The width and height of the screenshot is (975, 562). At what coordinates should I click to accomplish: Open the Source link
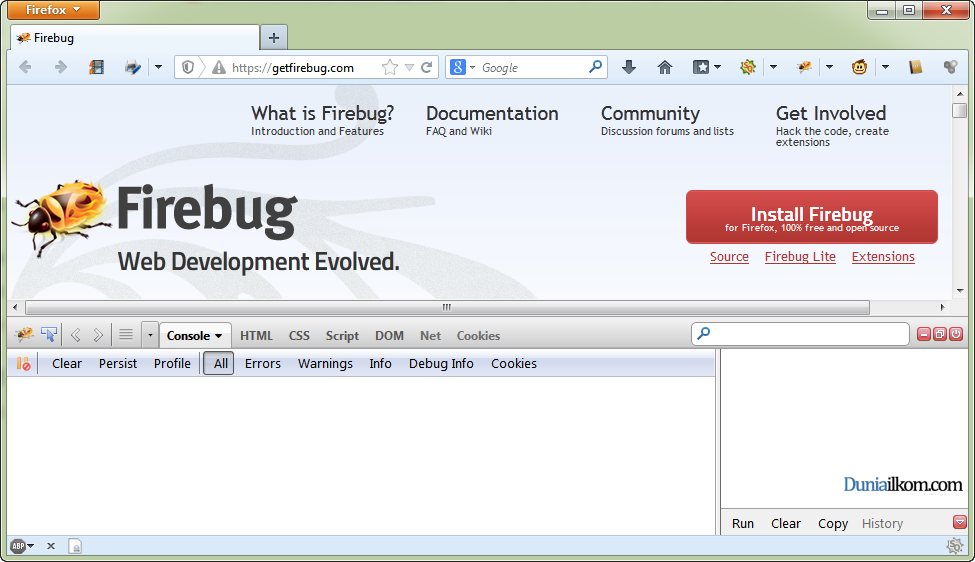(x=729, y=257)
